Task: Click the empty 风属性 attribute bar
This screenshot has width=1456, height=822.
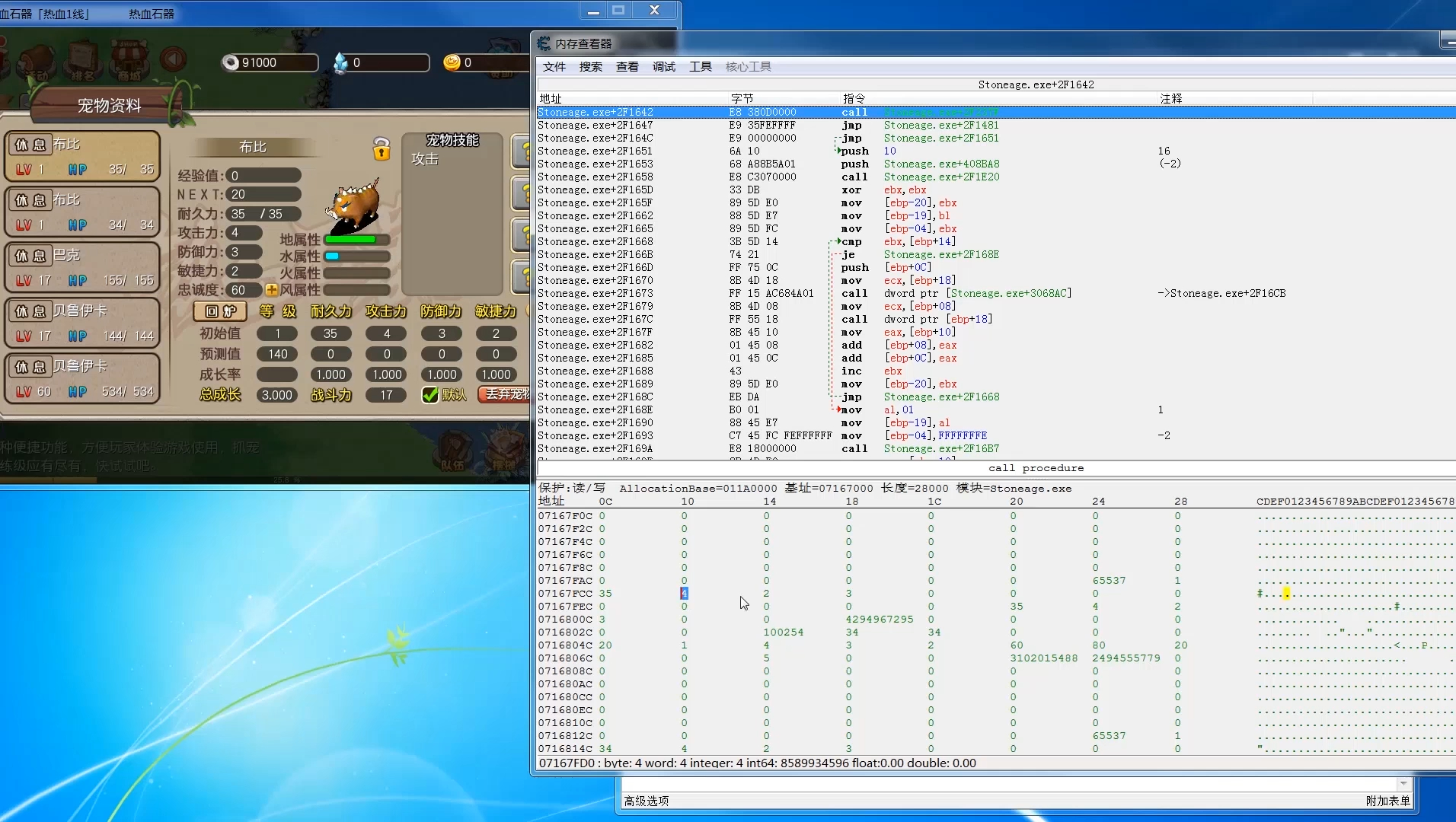Action: point(357,290)
